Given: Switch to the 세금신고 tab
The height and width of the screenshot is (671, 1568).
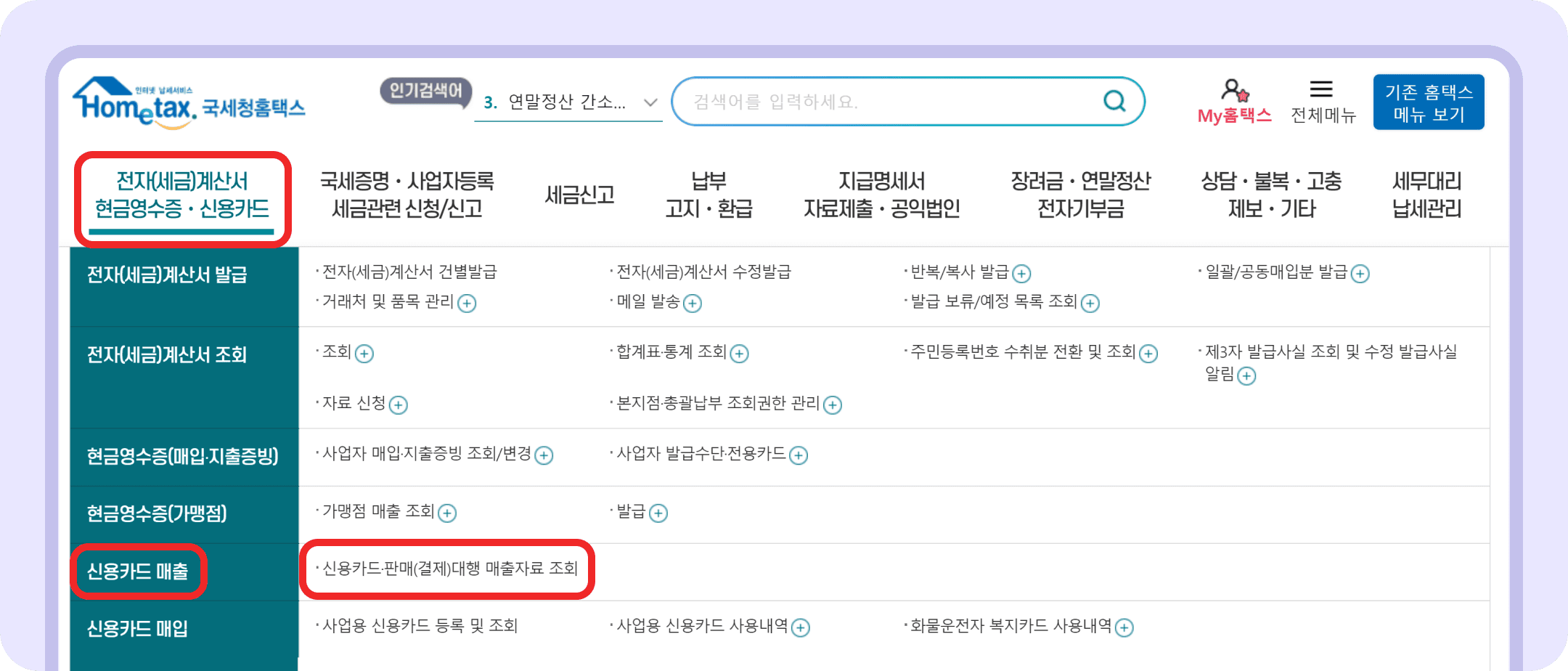Looking at the screenshot, I should pos(581,195).
